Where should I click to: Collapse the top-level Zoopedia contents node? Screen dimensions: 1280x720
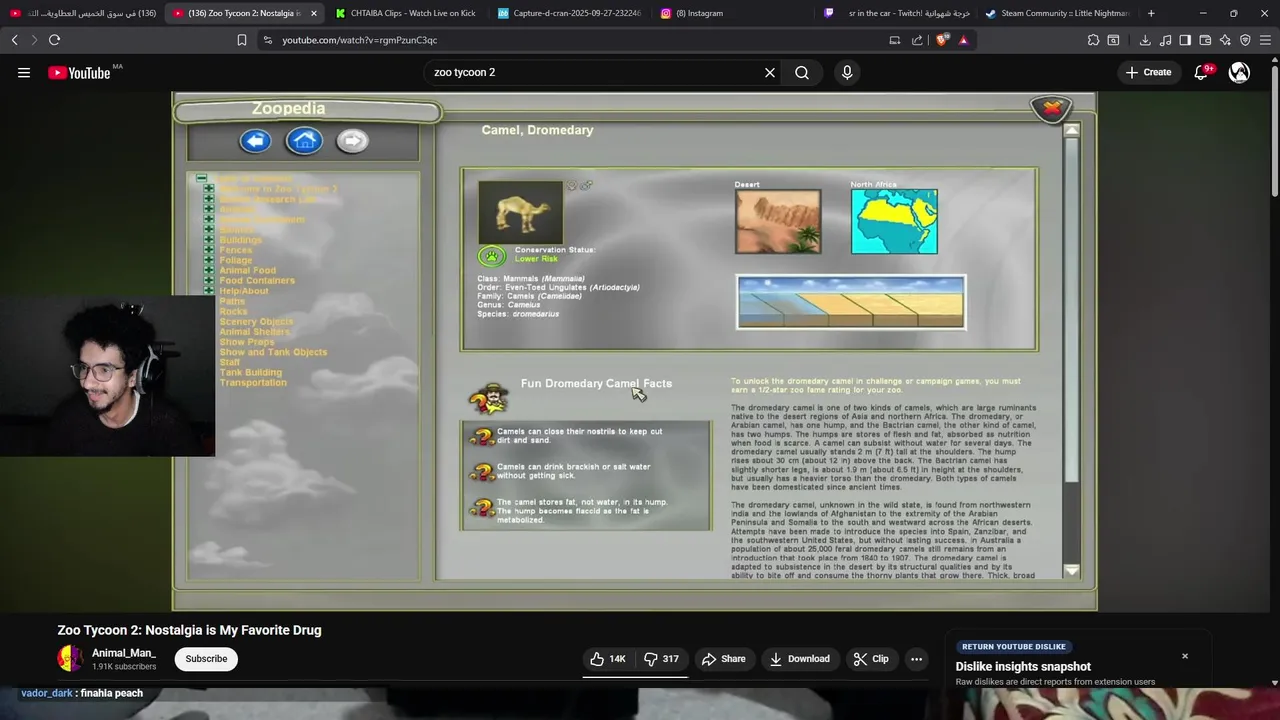(x=201, y=178)
